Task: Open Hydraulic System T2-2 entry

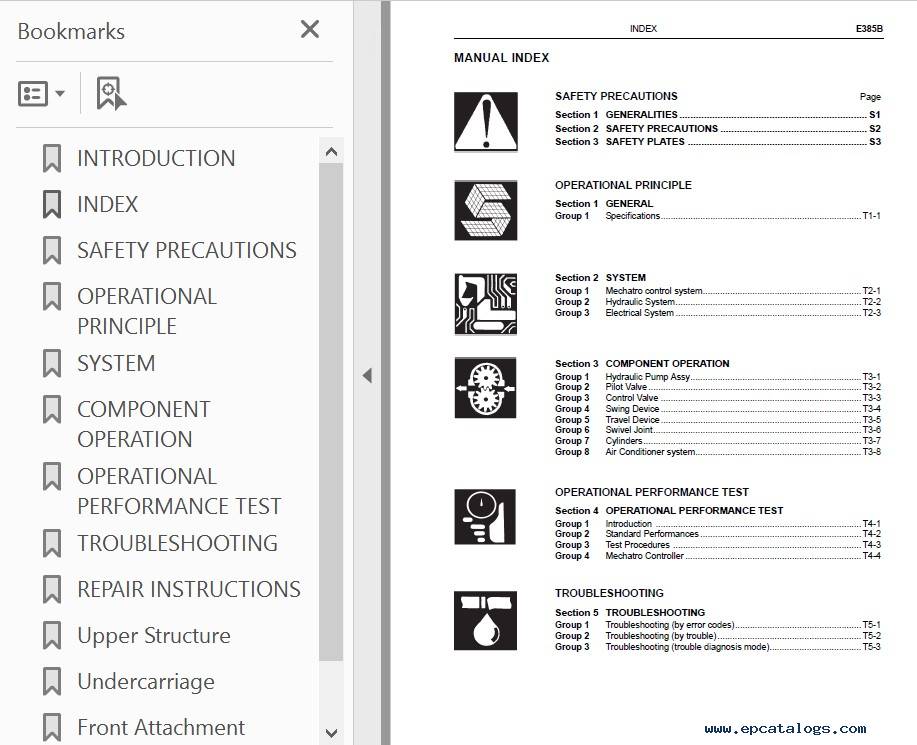Action: 718,302
